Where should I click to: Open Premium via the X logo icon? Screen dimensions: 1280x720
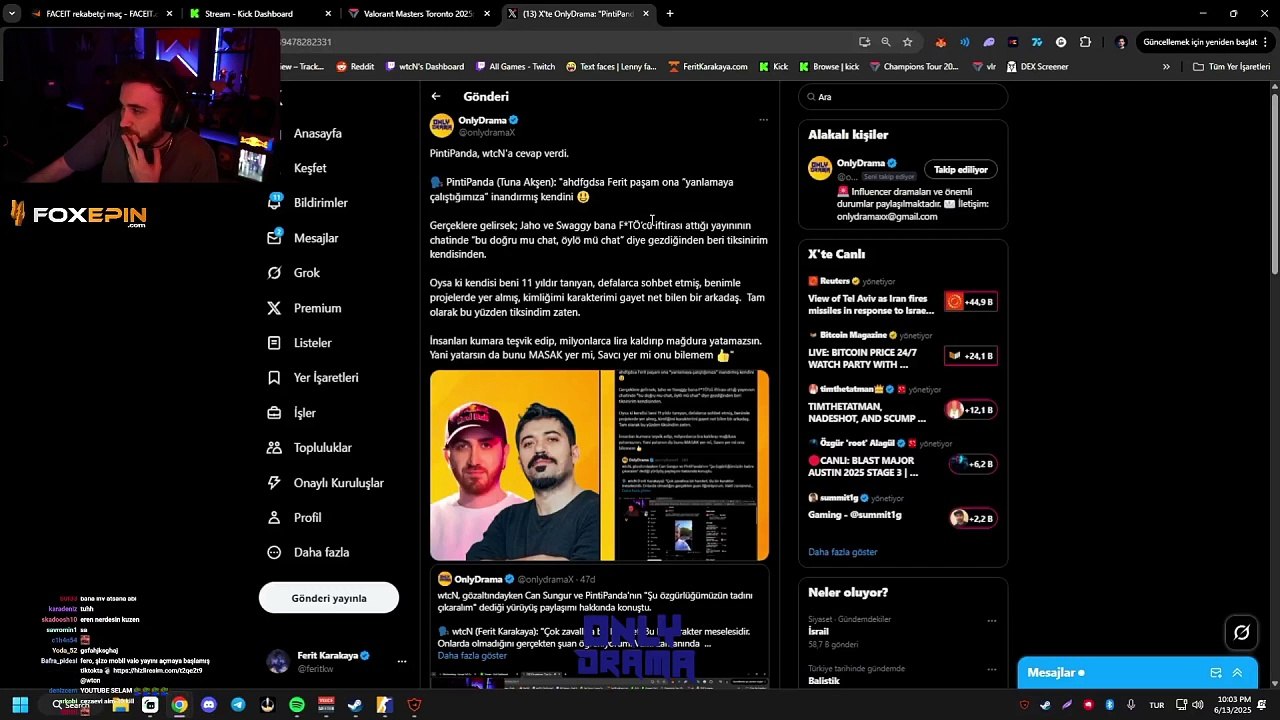[x=274, y=308]
